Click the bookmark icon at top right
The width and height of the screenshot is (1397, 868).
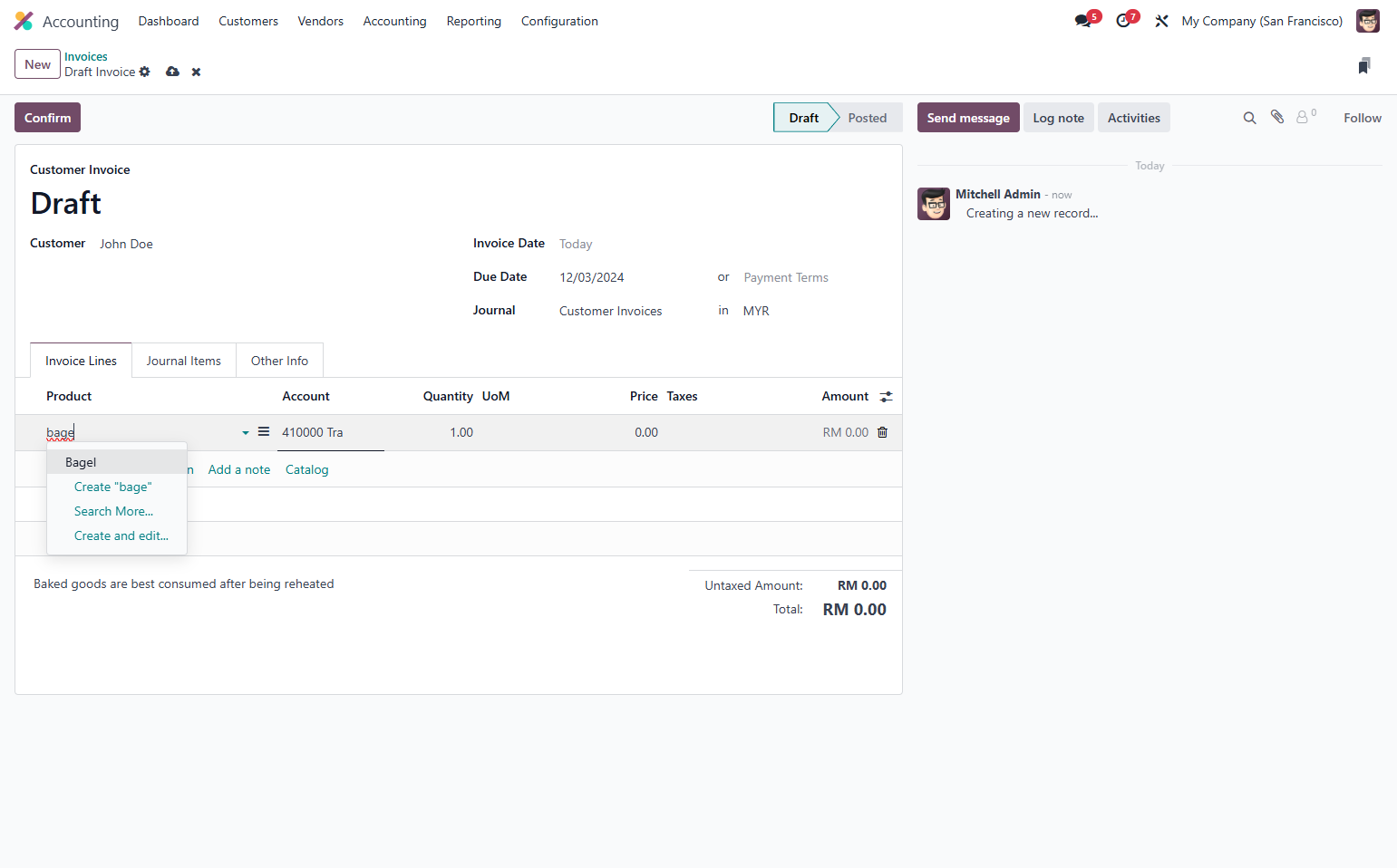(x=1364, y=65)
